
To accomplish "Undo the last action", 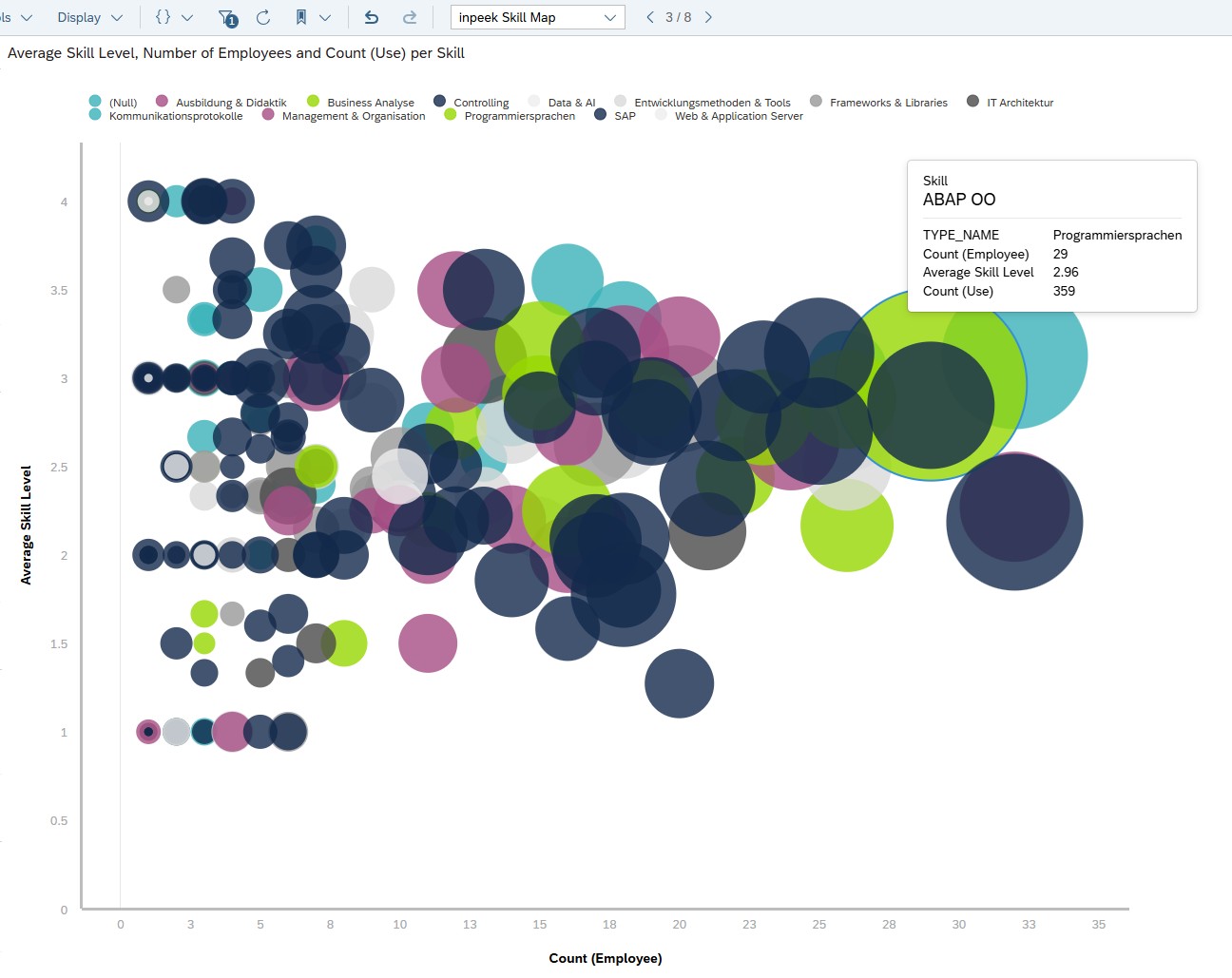I will coord(372,17).
